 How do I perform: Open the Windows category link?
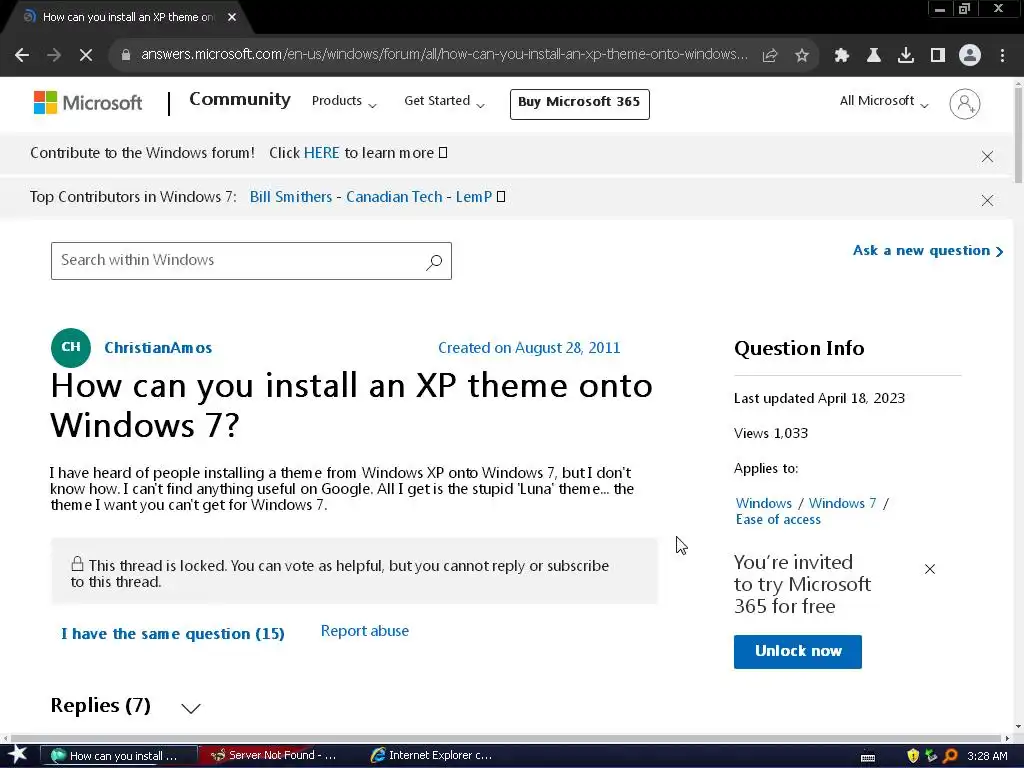tap(763, 504)
